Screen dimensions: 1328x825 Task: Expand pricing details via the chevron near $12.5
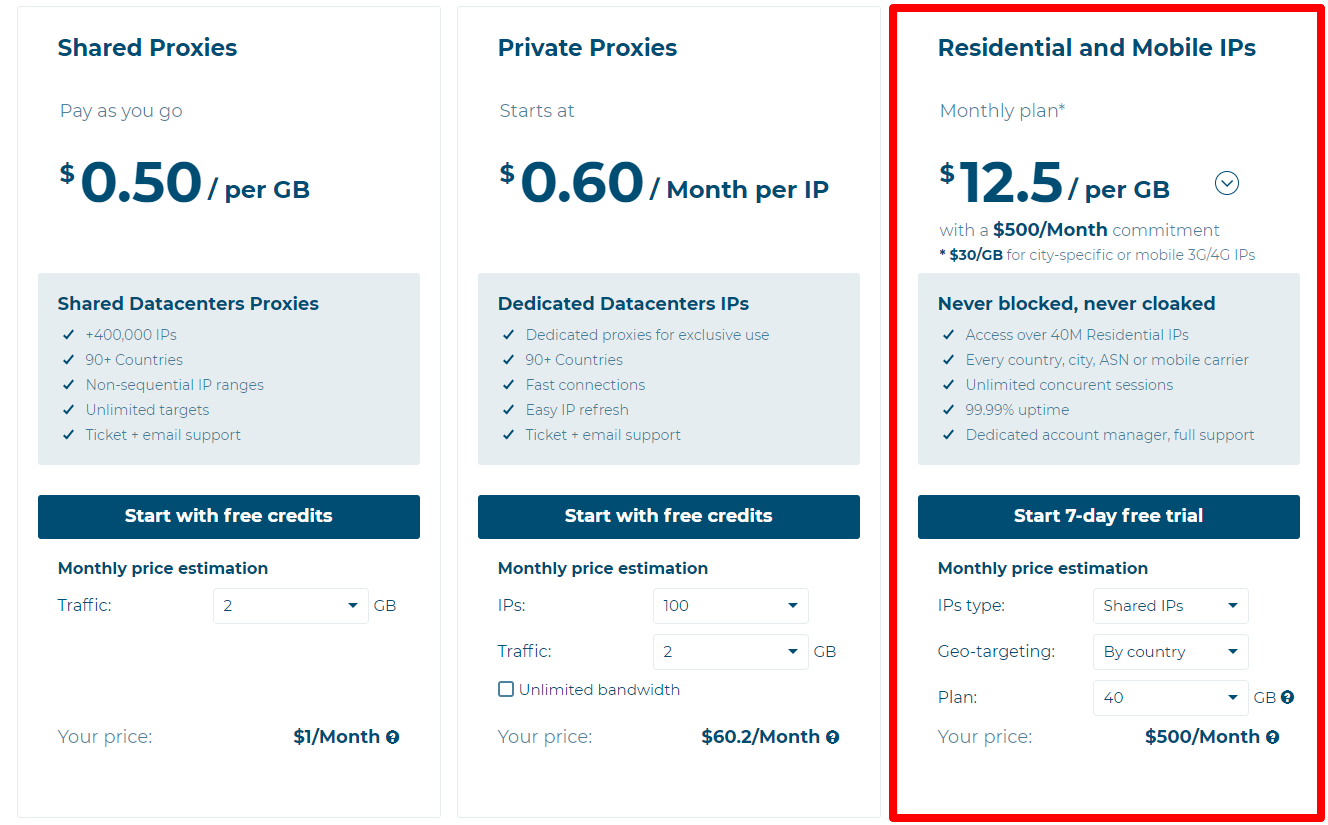[1227, 183]
